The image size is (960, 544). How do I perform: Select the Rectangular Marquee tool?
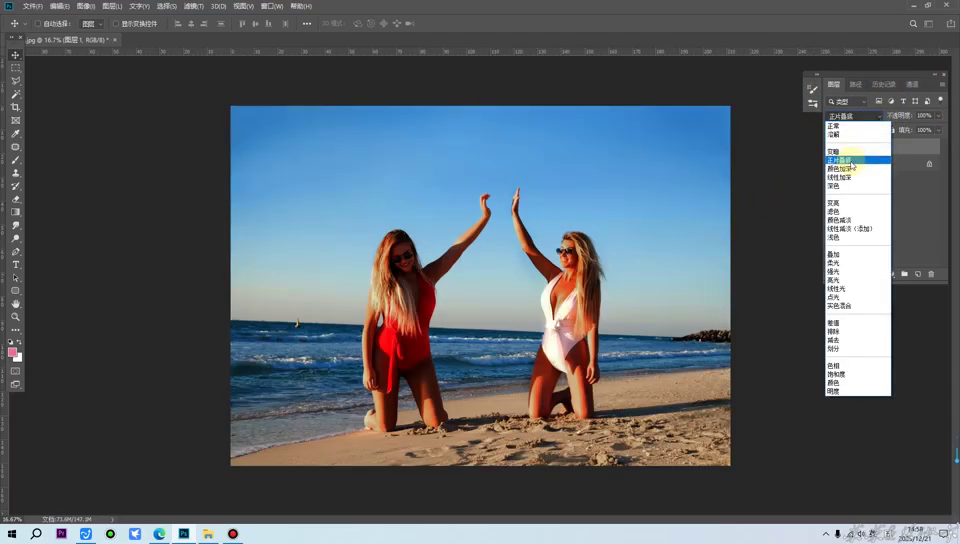point(15,68)
